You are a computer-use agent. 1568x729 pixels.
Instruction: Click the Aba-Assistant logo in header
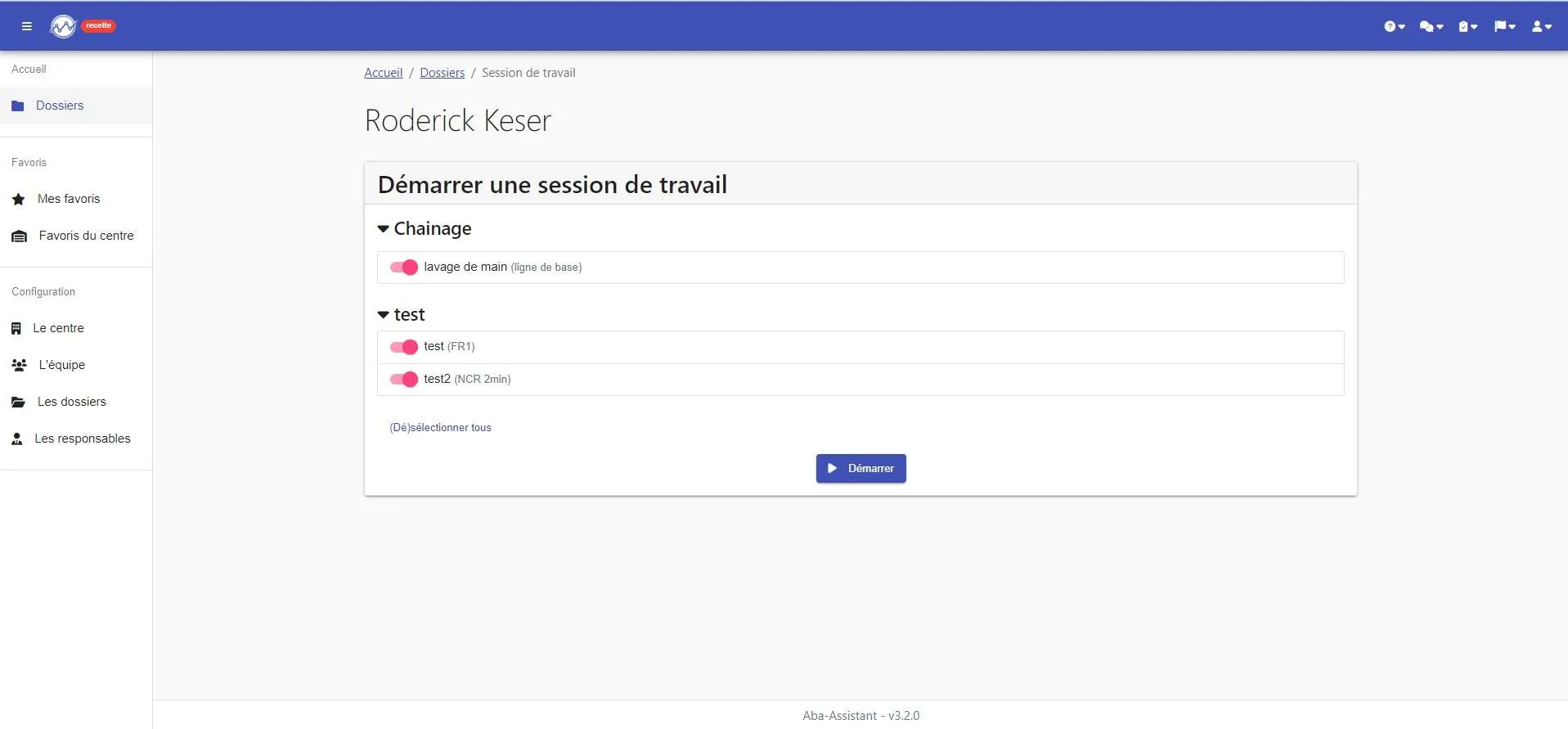tap(63, 26)
